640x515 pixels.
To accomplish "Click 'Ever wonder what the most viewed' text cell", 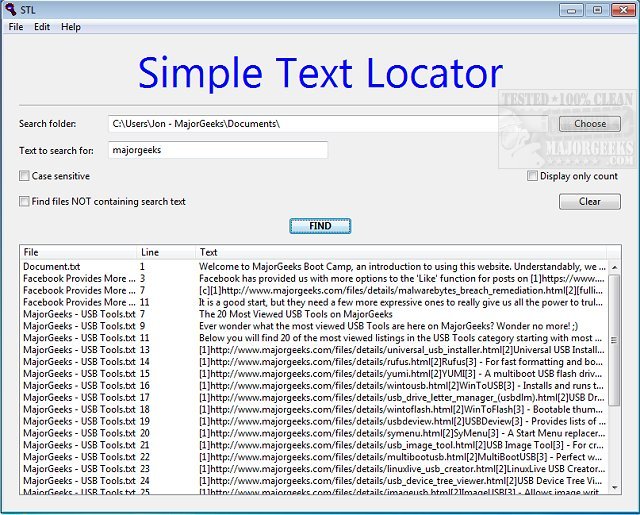I will pyautogui.click(x=388, y=326).
